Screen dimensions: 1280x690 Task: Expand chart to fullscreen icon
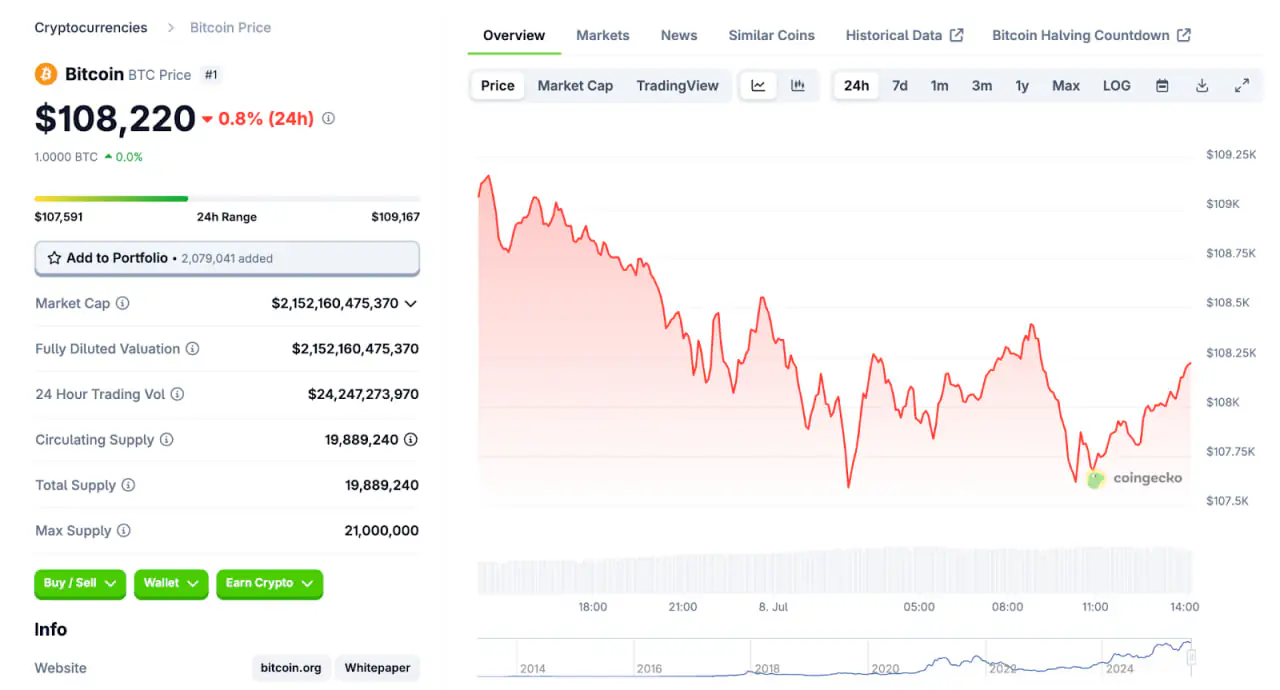1242,86
